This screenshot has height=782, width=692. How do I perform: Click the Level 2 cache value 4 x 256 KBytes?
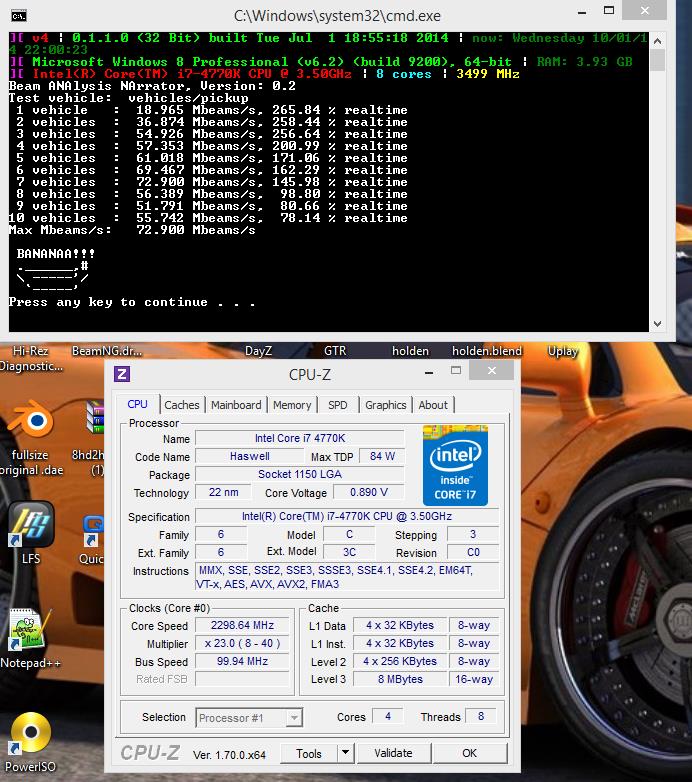coord(400,661)
